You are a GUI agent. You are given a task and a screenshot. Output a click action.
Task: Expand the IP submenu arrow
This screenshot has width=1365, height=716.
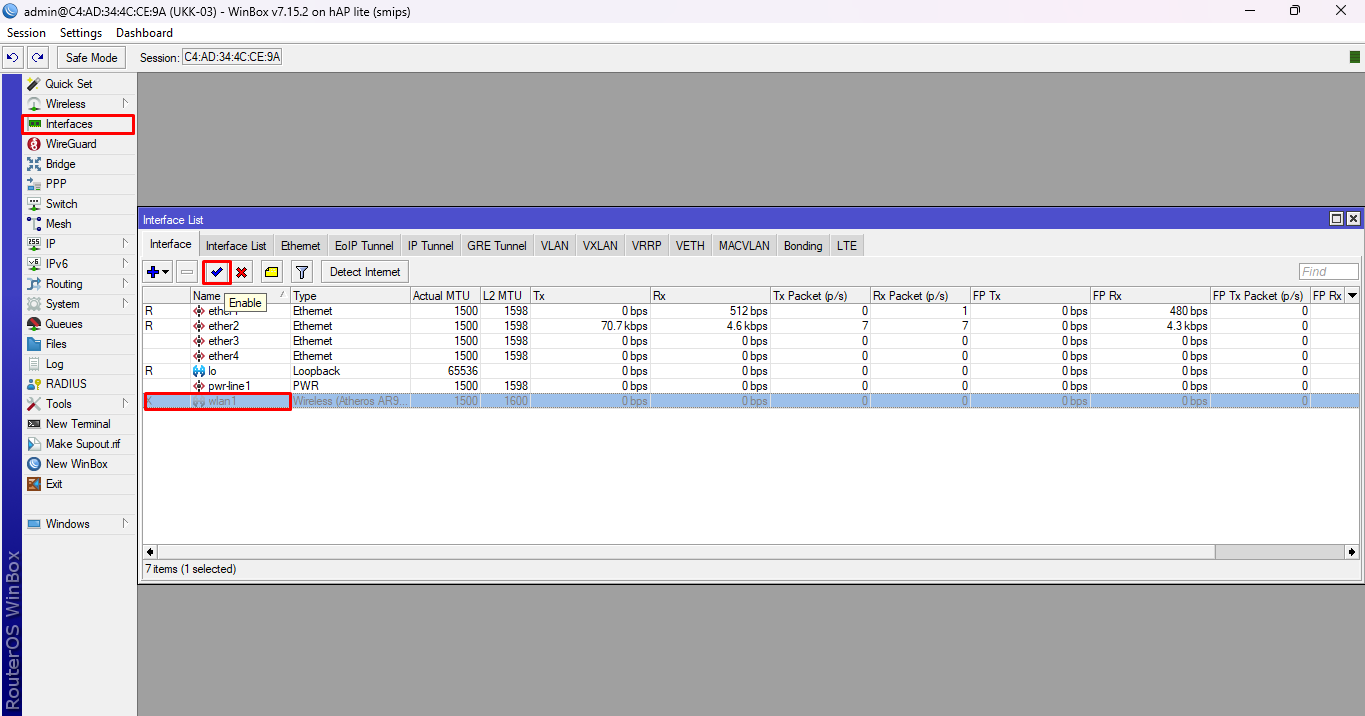125,243
